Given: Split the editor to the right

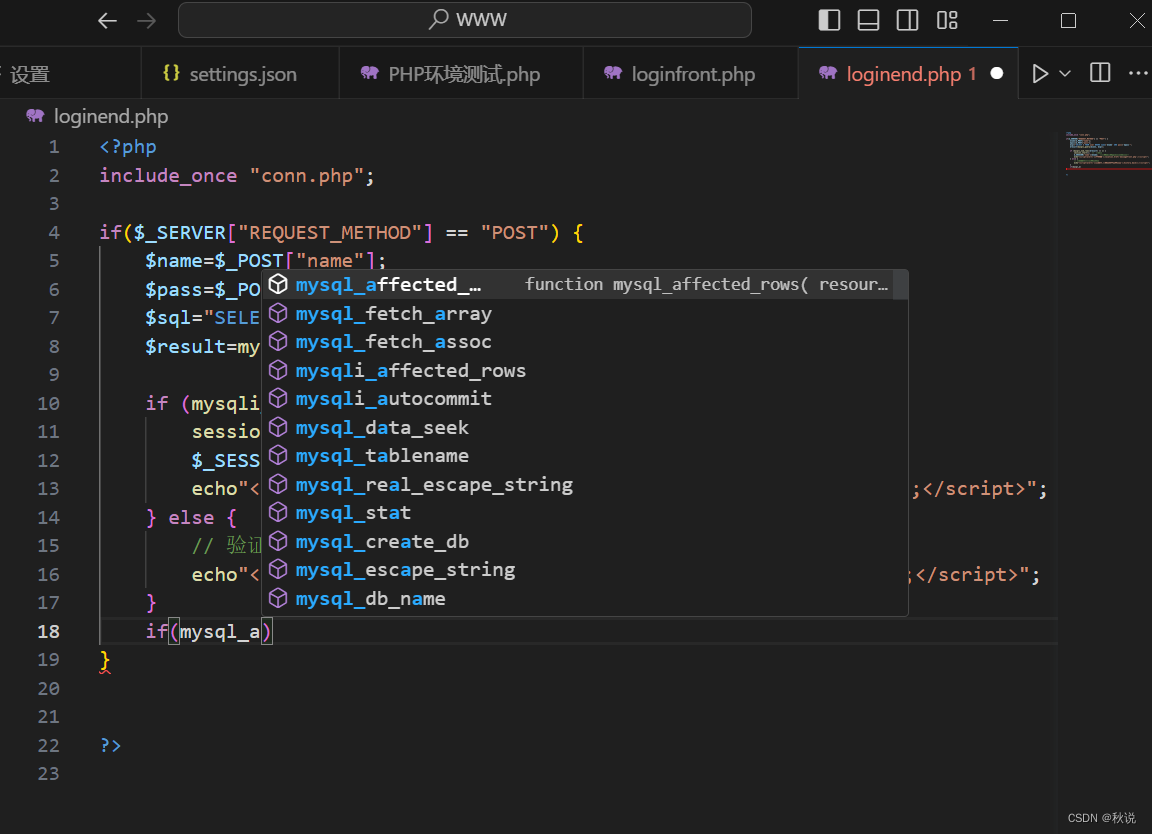Looking at the screenshot, I should tap(1100, 73).
